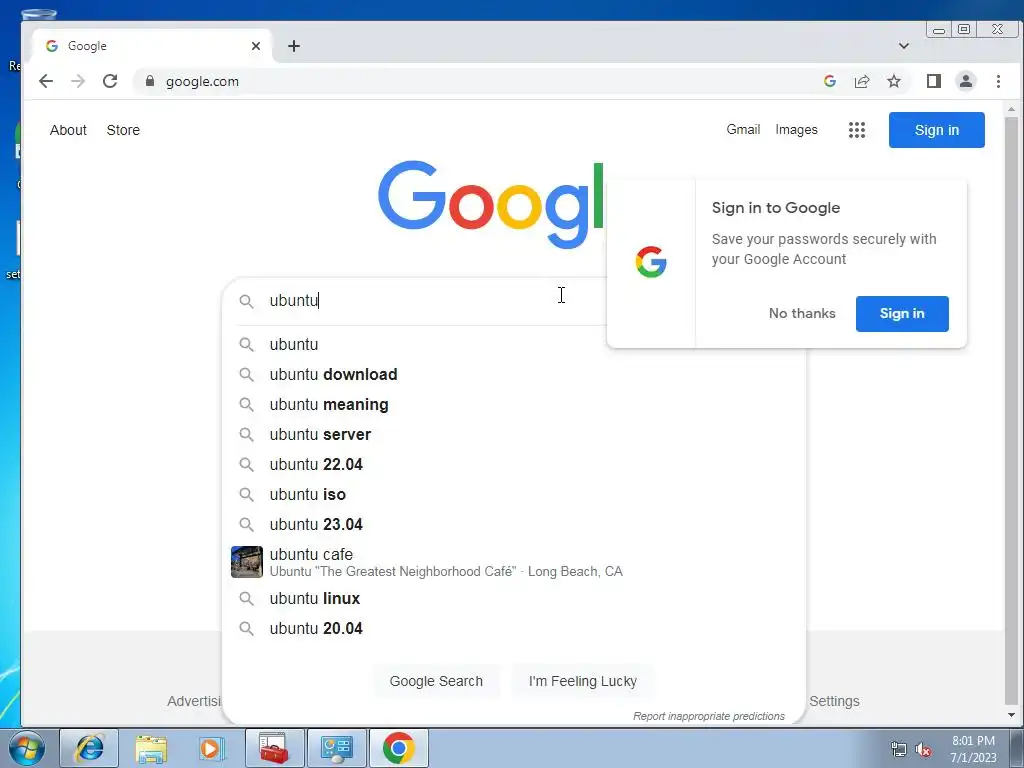
Task: Click the browser forward arrow
Action: click(x=78, y=81)
